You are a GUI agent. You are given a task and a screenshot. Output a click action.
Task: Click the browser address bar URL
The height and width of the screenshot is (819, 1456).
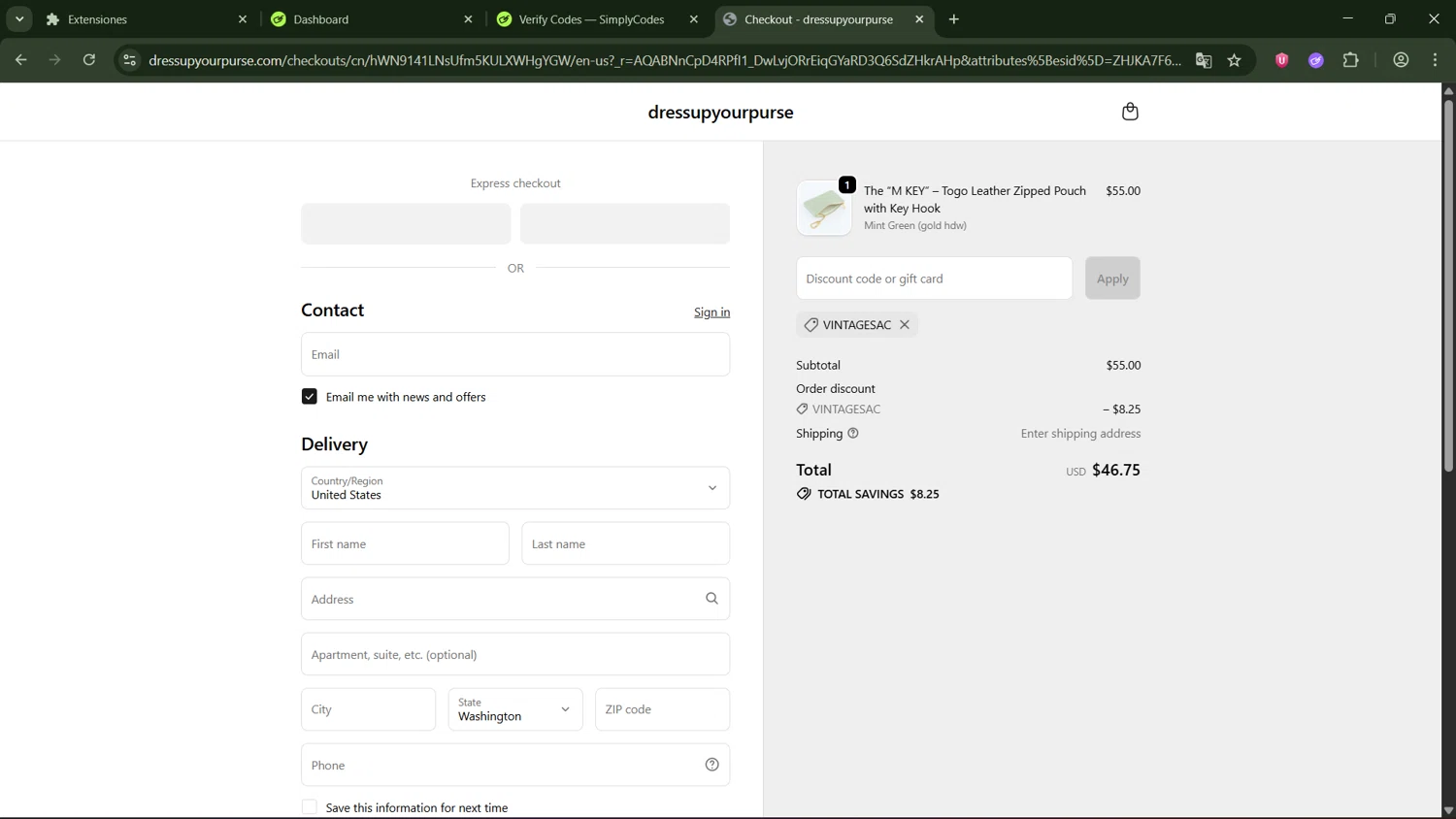tap(665, 60)
